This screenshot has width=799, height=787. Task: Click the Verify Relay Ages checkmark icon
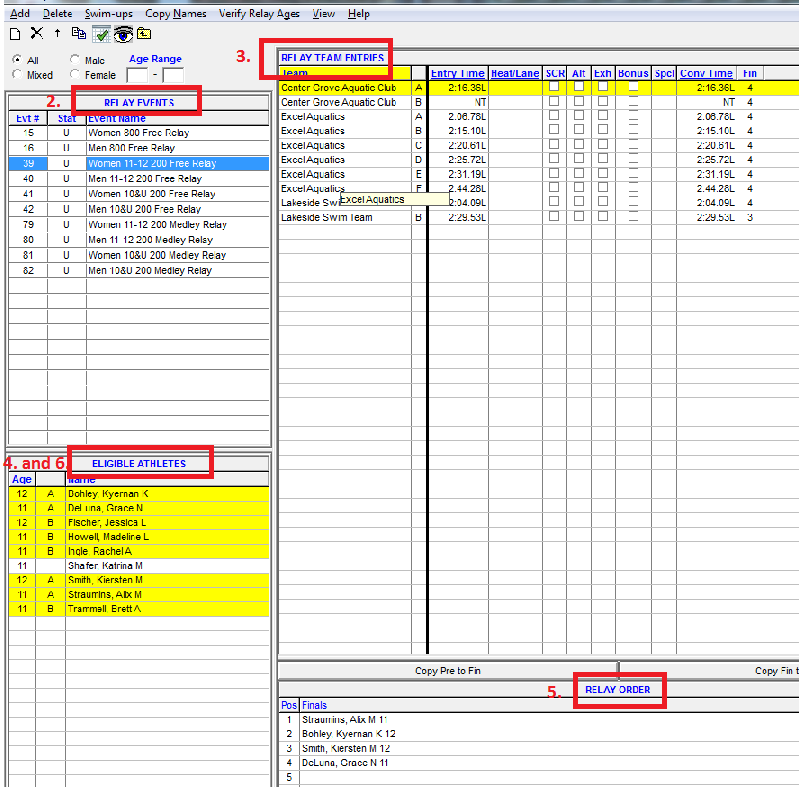coord(101,34)
